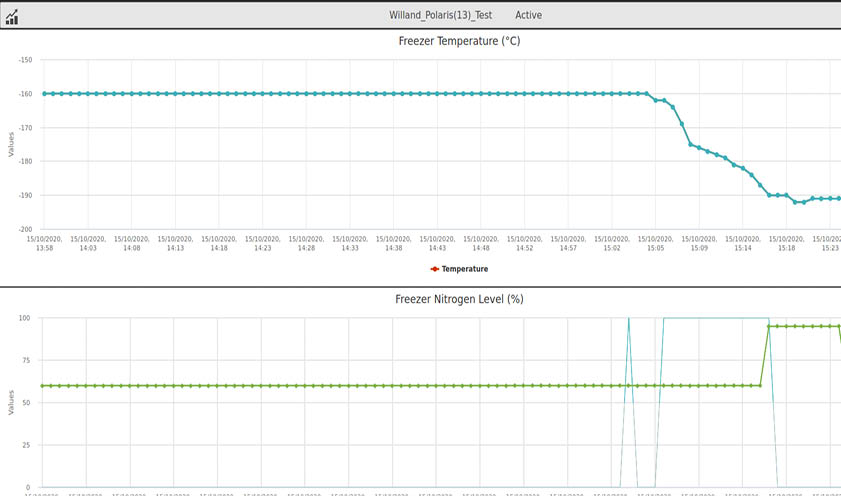Click the red Temperature legend marker

(434, 269)
